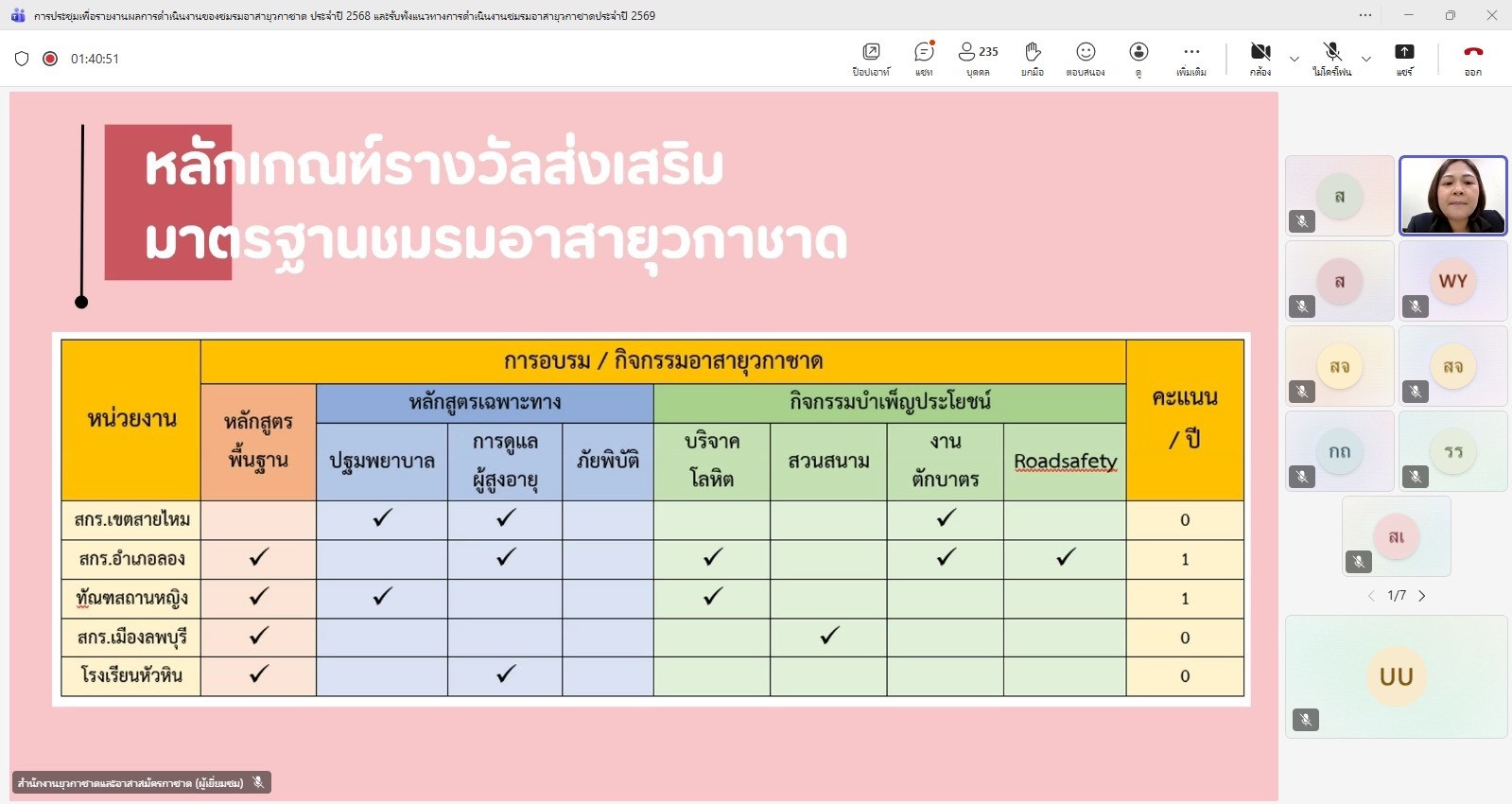Leave the meeting with red phone button

pyautogui.click(x=1472, y=58)
